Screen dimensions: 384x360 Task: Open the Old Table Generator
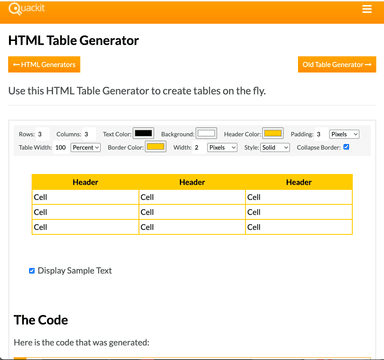(337, 65)
